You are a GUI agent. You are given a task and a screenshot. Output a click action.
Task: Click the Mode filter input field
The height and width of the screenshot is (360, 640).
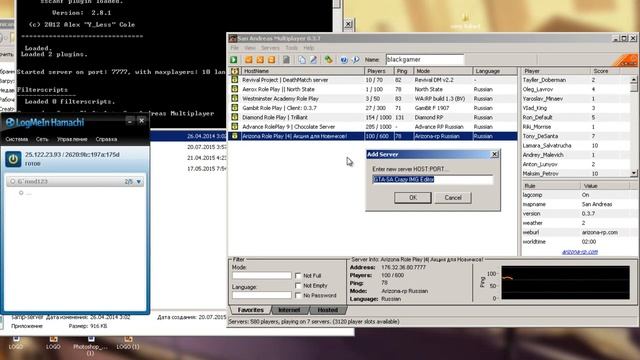[262, 276]
